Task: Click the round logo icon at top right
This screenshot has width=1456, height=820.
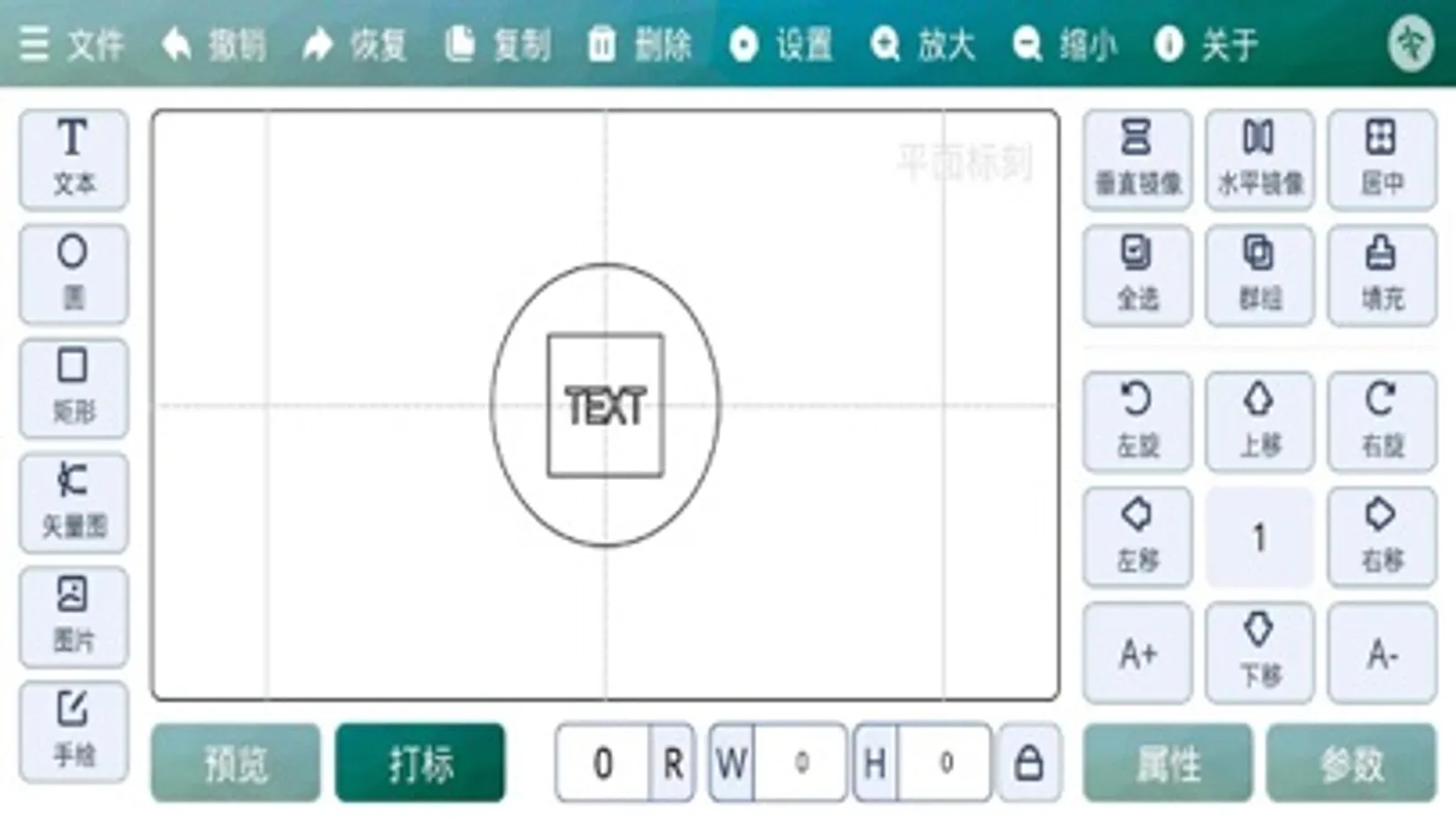Action: (x=1410, y=43)
